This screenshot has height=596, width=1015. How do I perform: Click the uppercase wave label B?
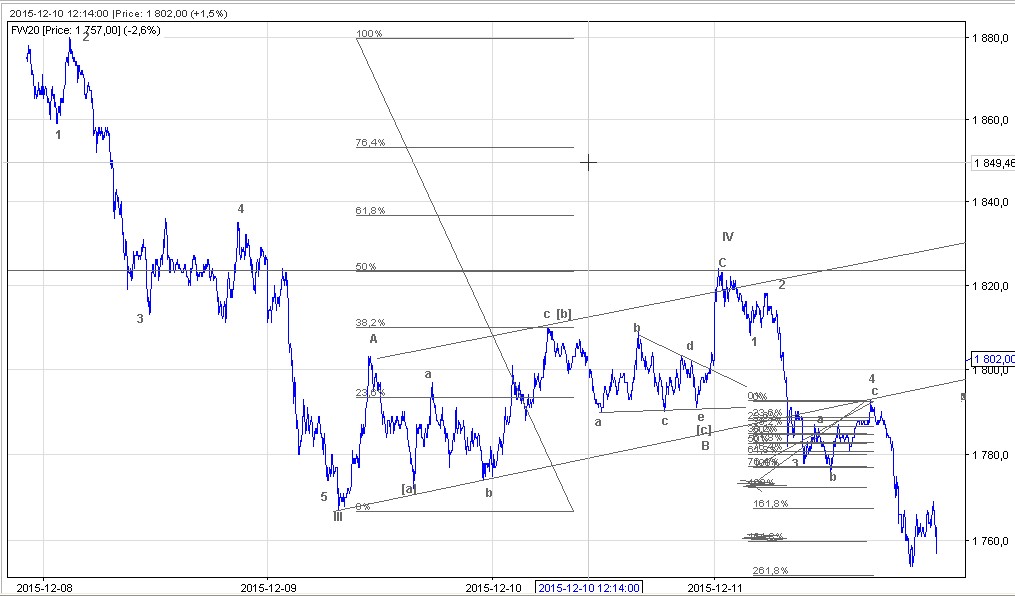pos(705,446)
